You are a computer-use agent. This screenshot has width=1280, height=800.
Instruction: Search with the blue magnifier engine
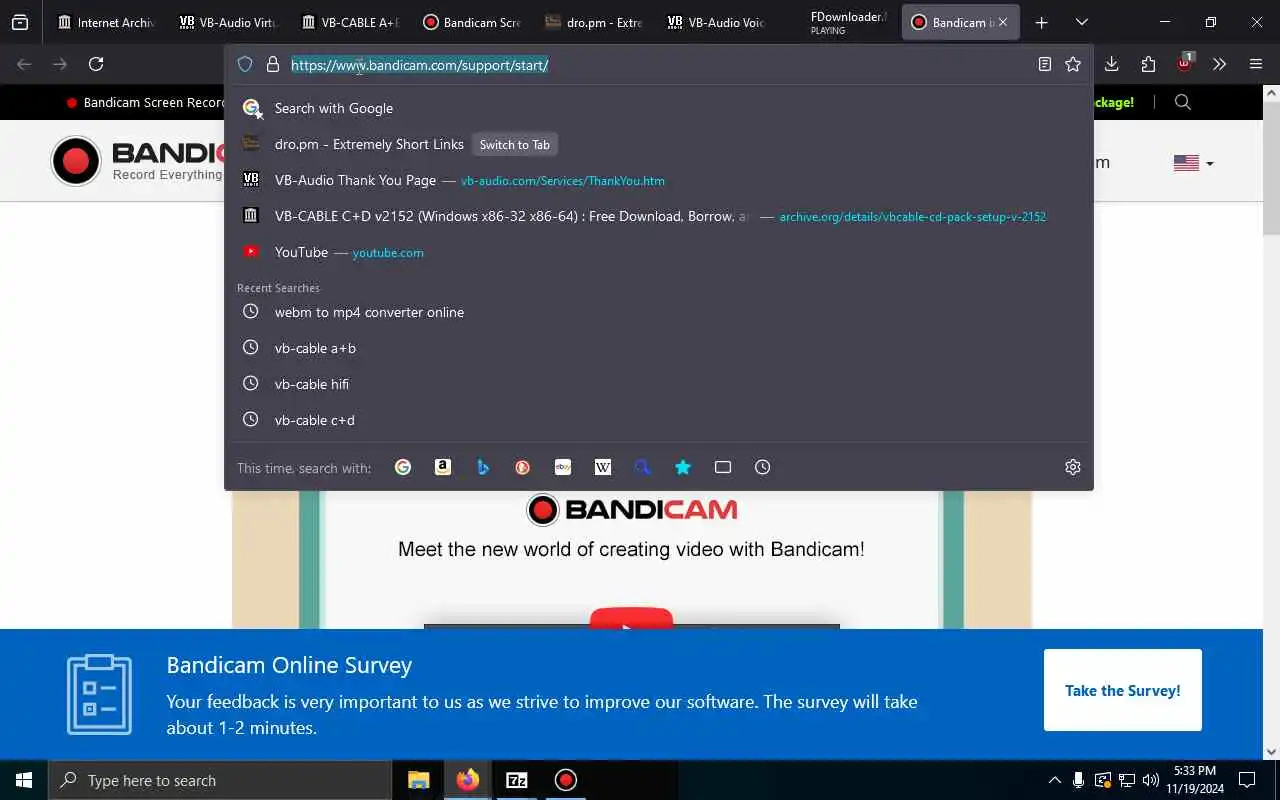(x=643, y=467)
